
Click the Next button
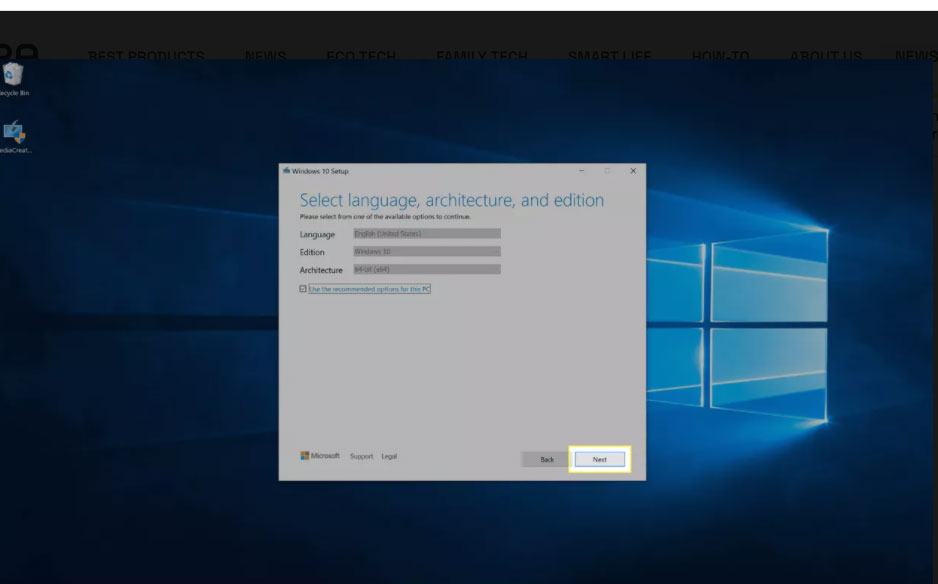[599, 460]
